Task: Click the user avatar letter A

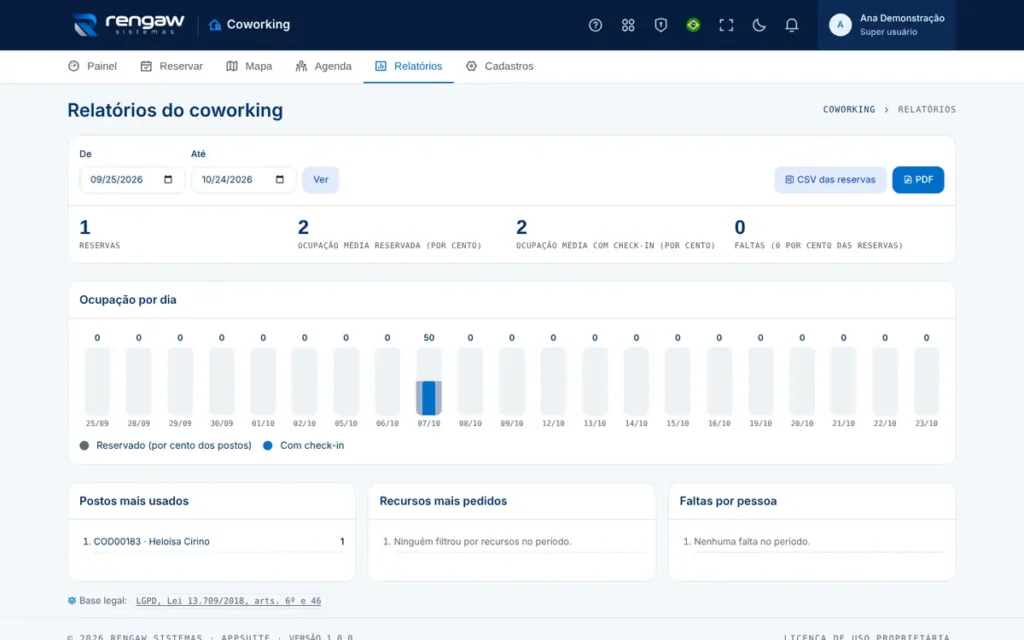Action: (840, 25)
